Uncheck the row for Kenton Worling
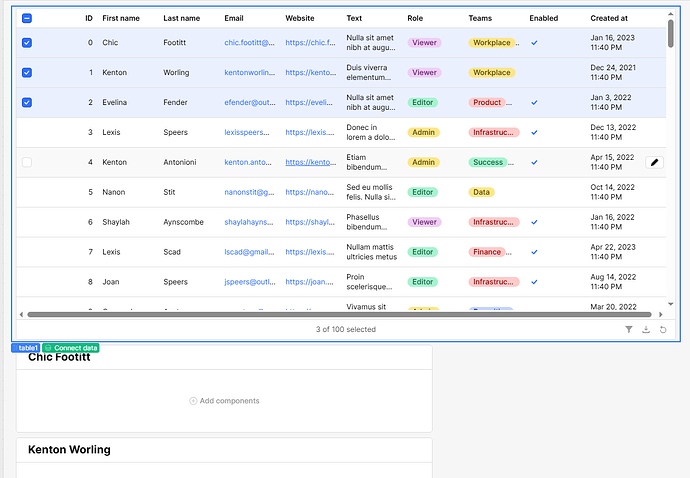The height and width of the screenshot is (478, 690). click(27, 73)
